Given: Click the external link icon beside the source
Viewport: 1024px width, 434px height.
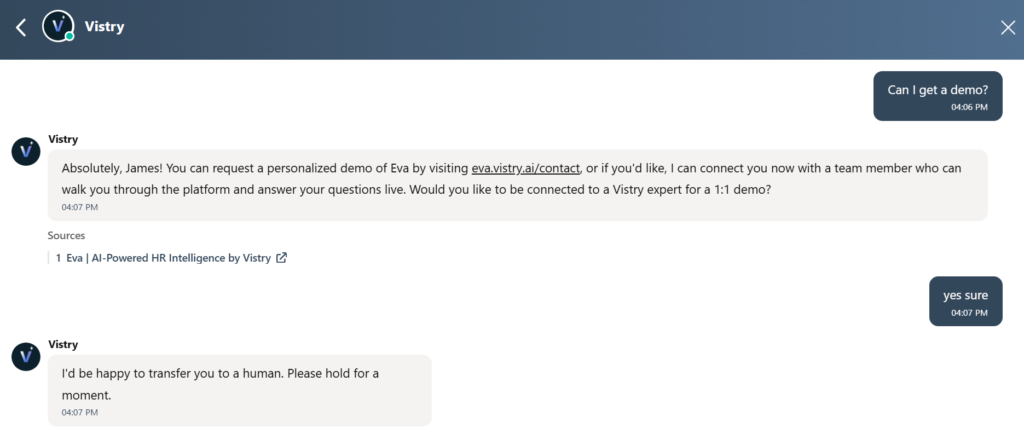Looking at the screenshot, I should coord(282,258).
